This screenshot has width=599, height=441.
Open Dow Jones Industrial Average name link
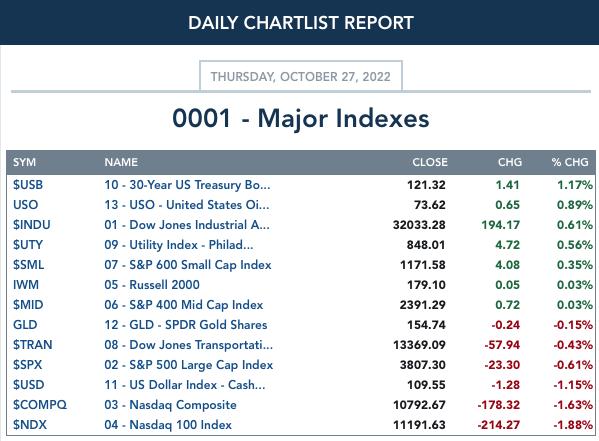(187, 225)
